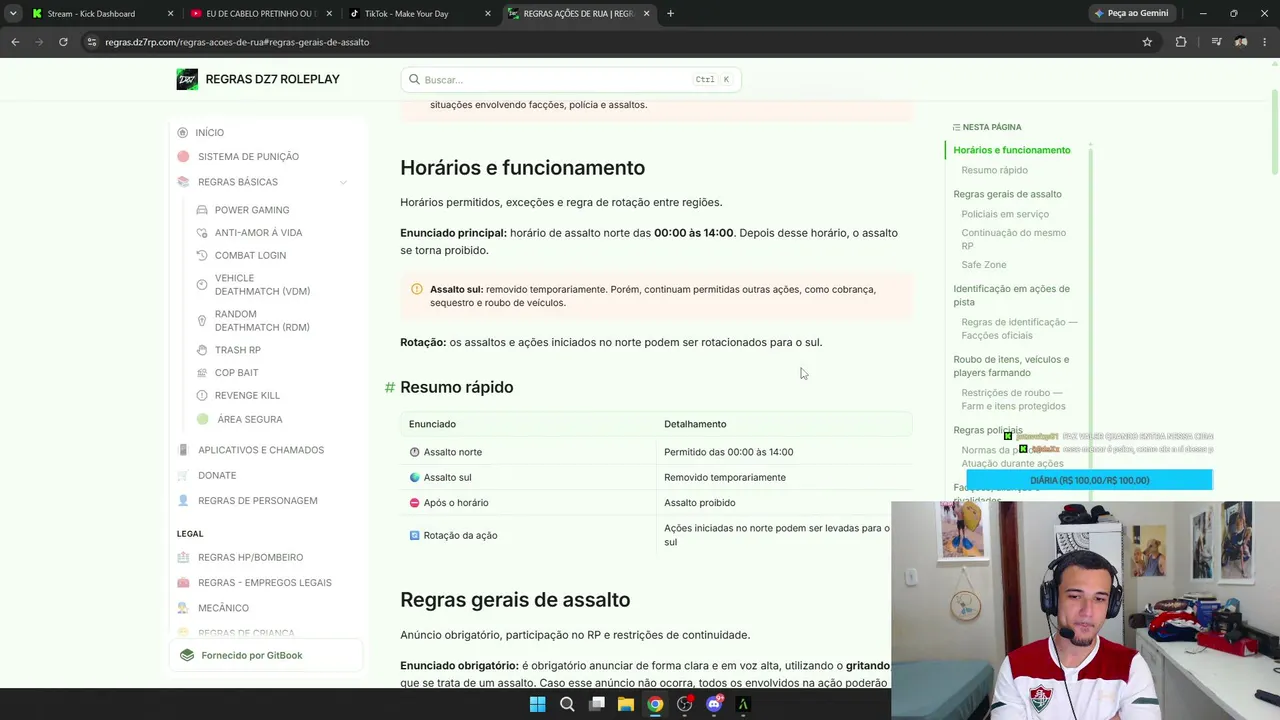
Task: Jump to Resumo rápido in page outline
Action: coord(994,170)
